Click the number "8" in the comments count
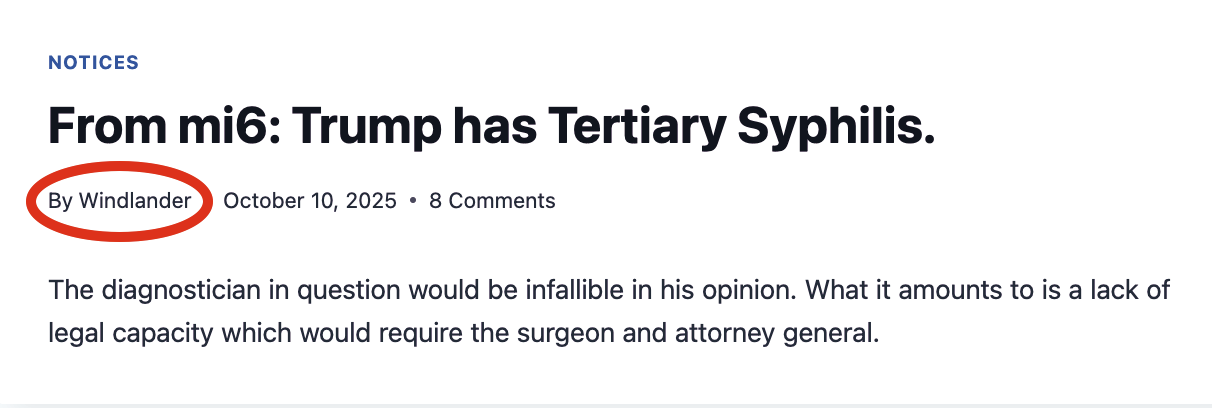 [435, 201]
